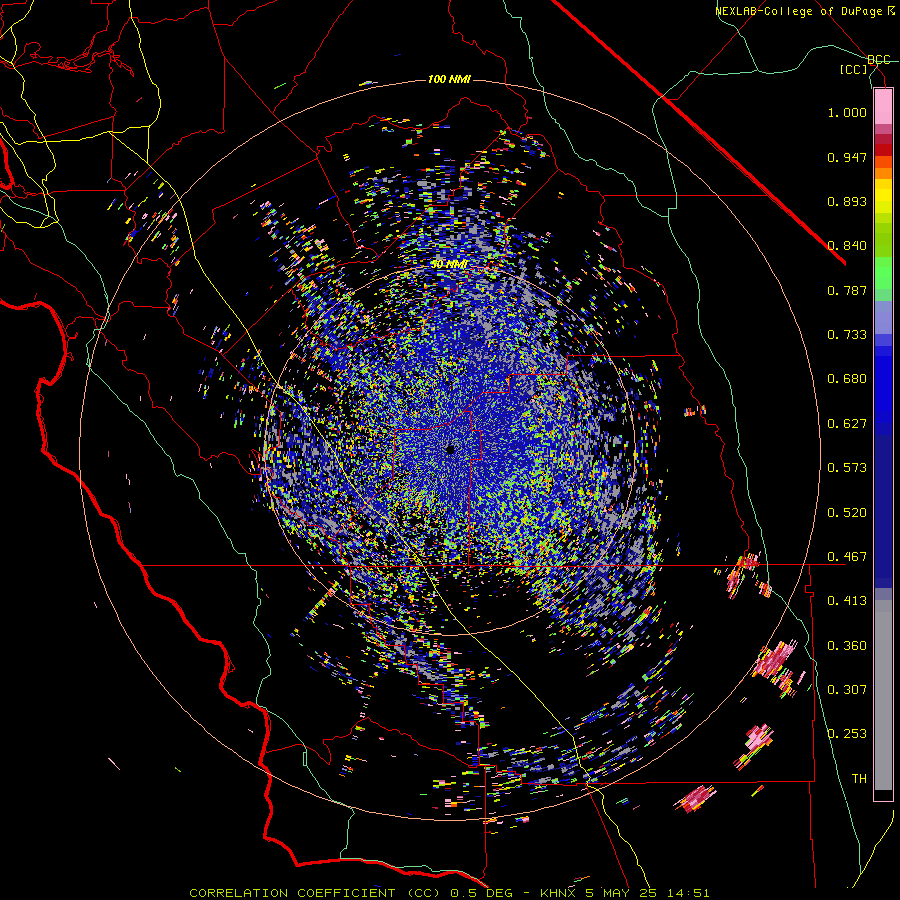Select the 0.627 scale value

847,424
